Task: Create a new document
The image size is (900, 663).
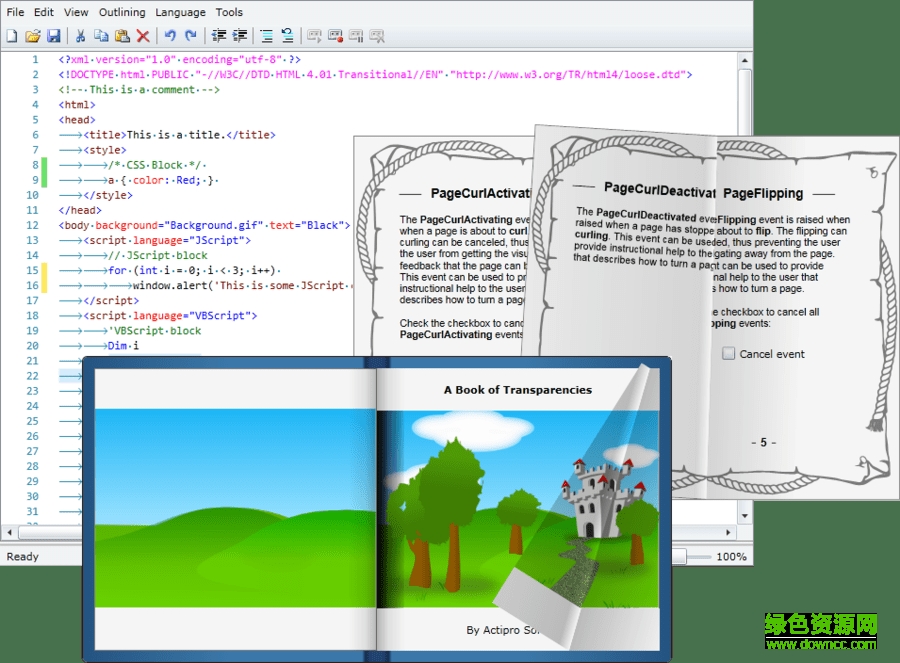Action: coord(13,35)
